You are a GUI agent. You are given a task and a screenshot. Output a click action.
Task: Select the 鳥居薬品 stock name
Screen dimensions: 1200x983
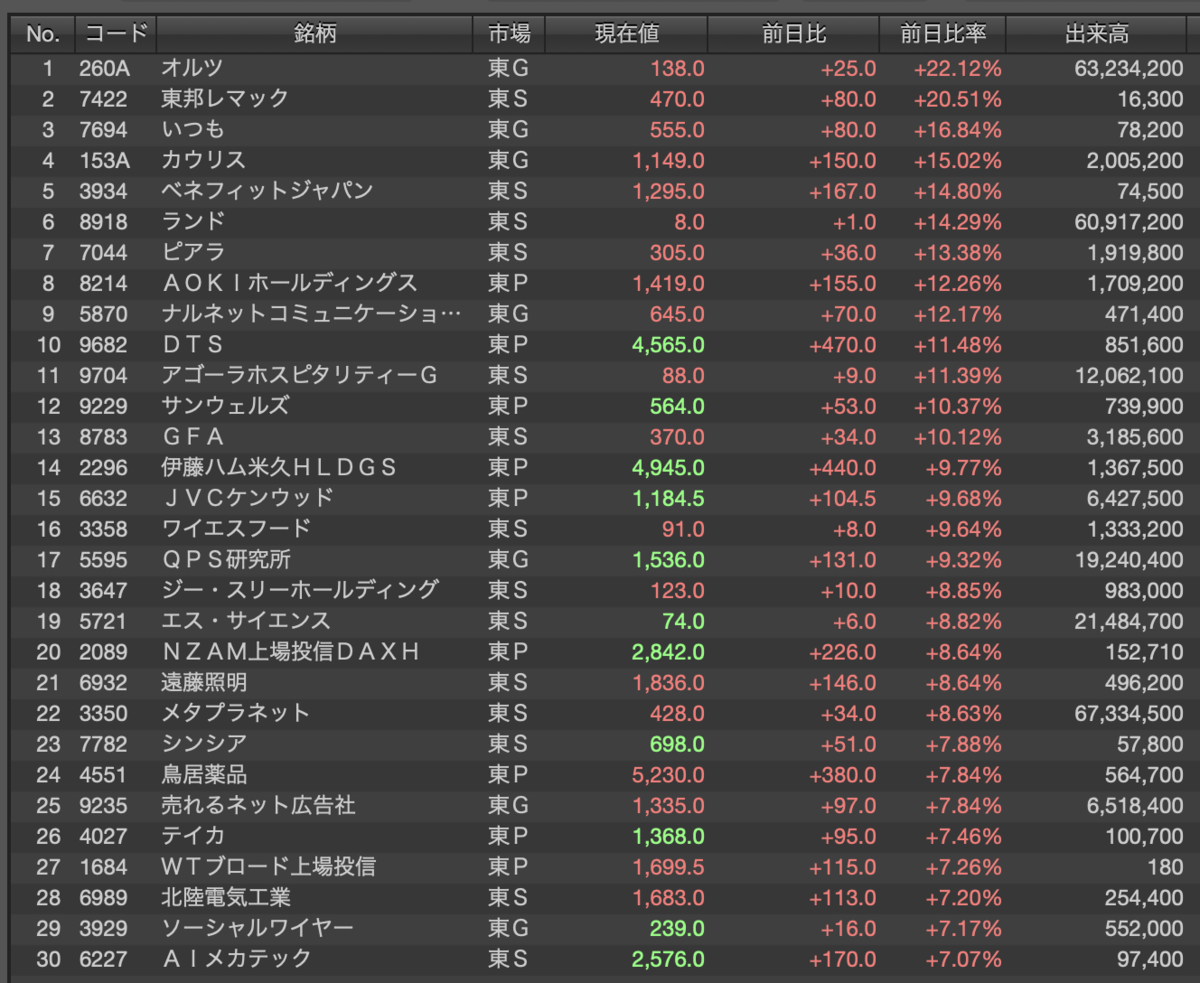click(204, 774)
